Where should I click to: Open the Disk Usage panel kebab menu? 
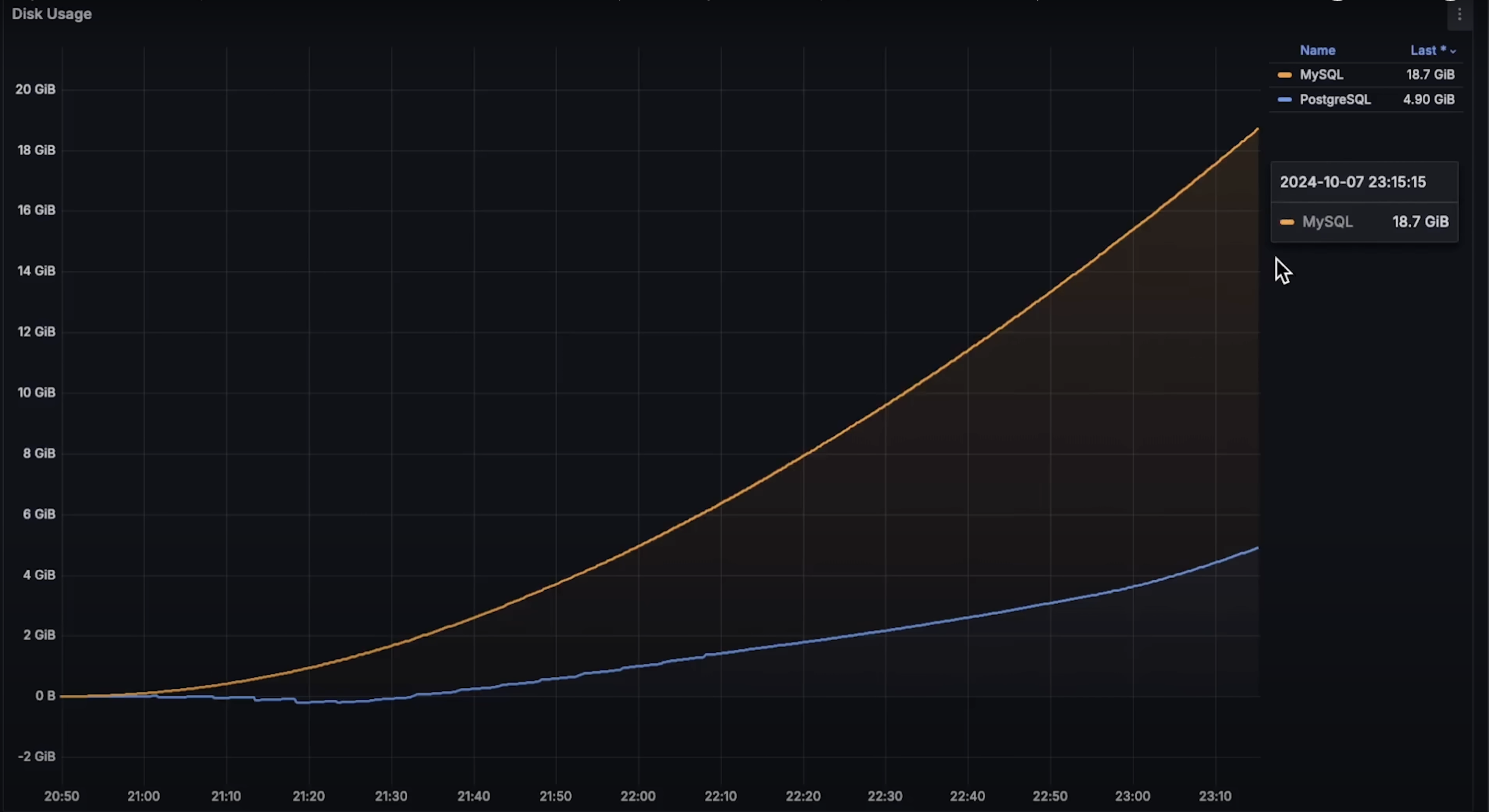click(1459, 15)
